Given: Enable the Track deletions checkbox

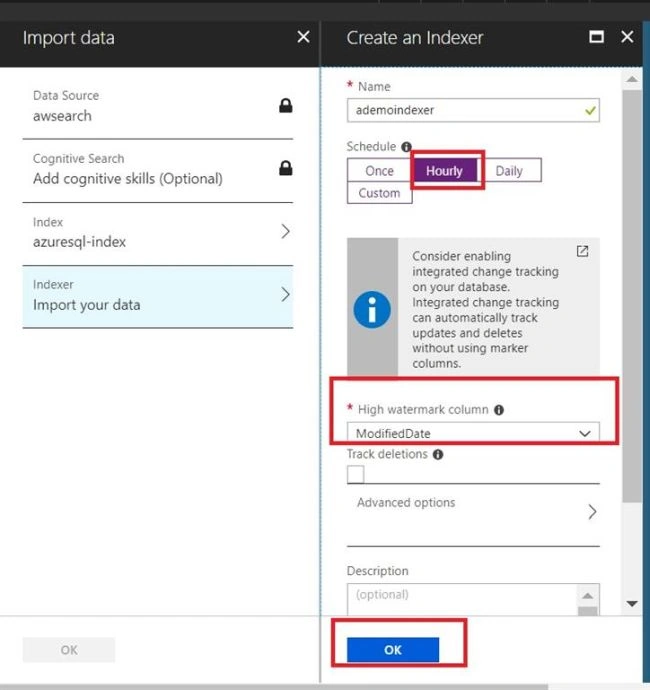Looking at the screenshot, I should click(x=356, y=474).
